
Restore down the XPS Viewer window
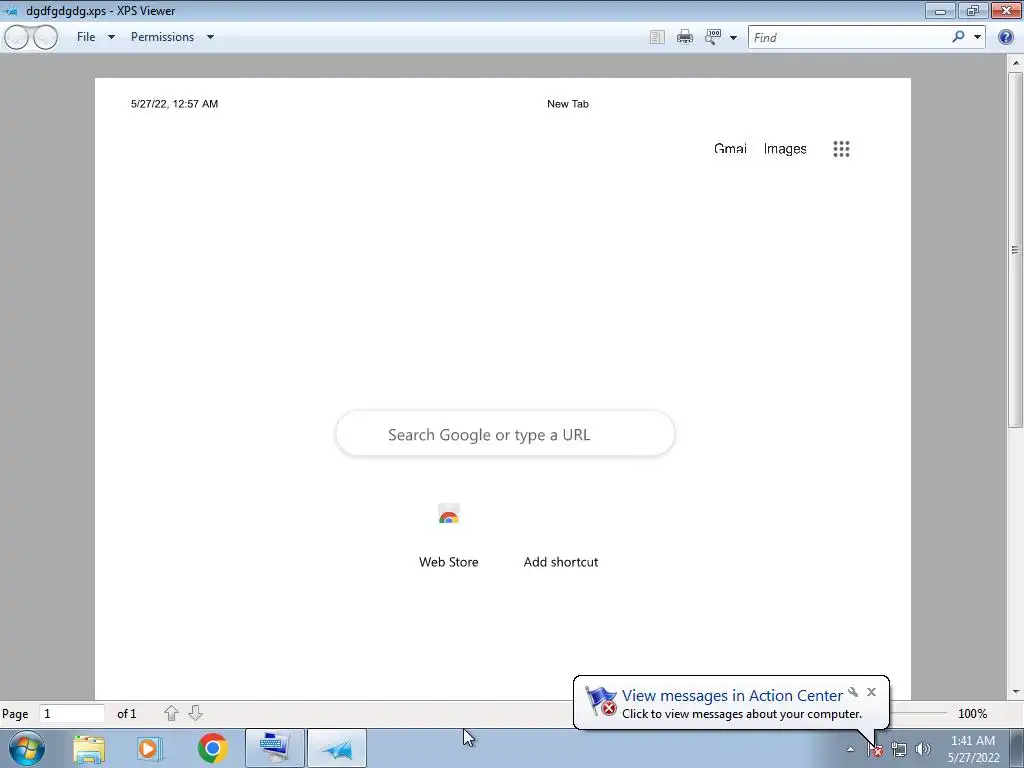[972, 10]
